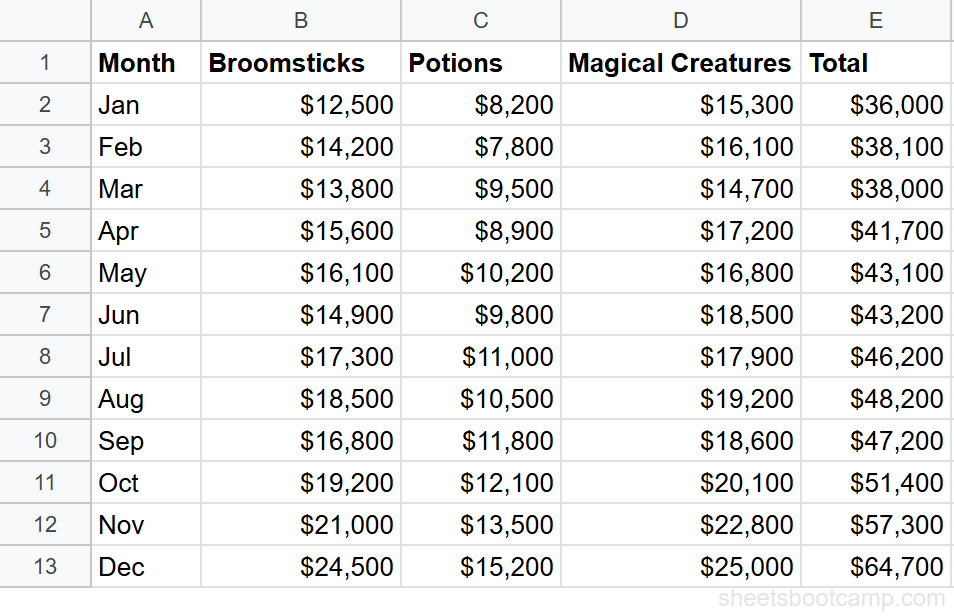Select row number 13 for Dec

tap(45, 566)
